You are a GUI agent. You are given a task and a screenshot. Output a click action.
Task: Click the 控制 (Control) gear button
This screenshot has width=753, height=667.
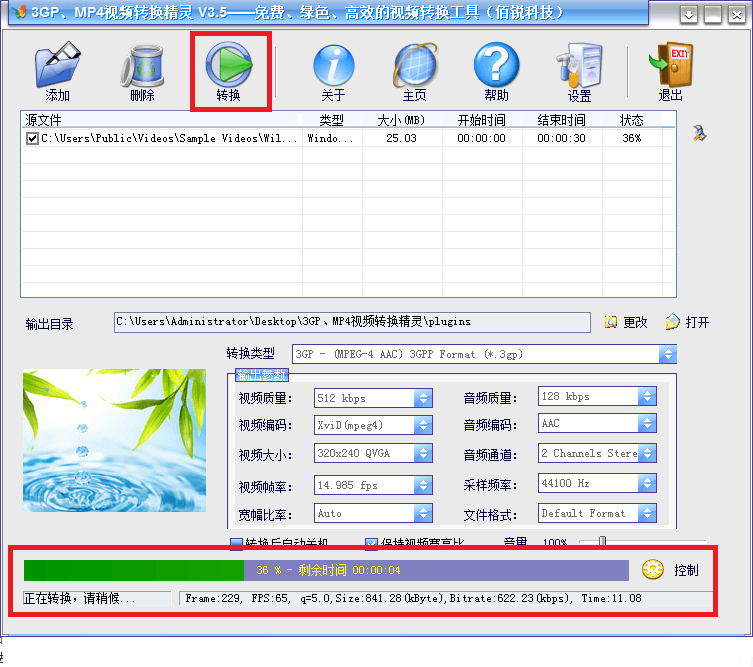tap(670, 570)
